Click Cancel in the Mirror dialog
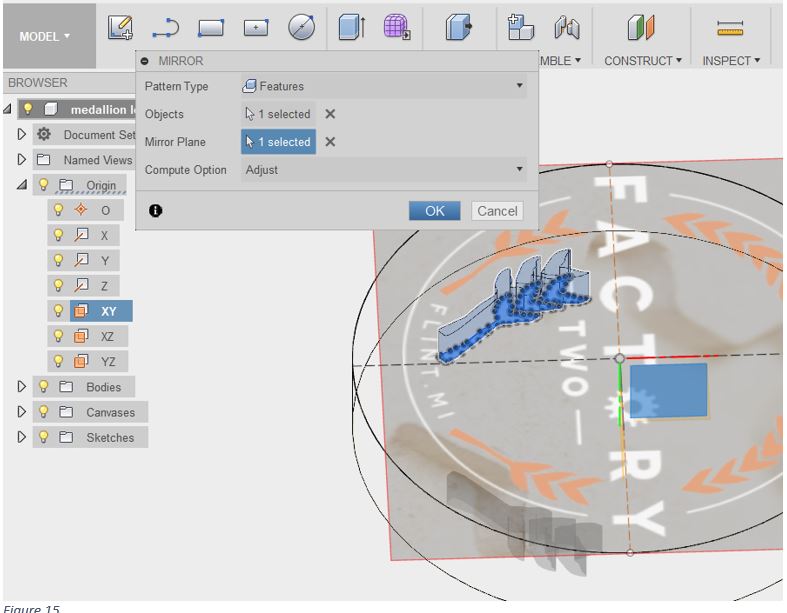Viewport: 787px width, 613px height. (497, 211)
